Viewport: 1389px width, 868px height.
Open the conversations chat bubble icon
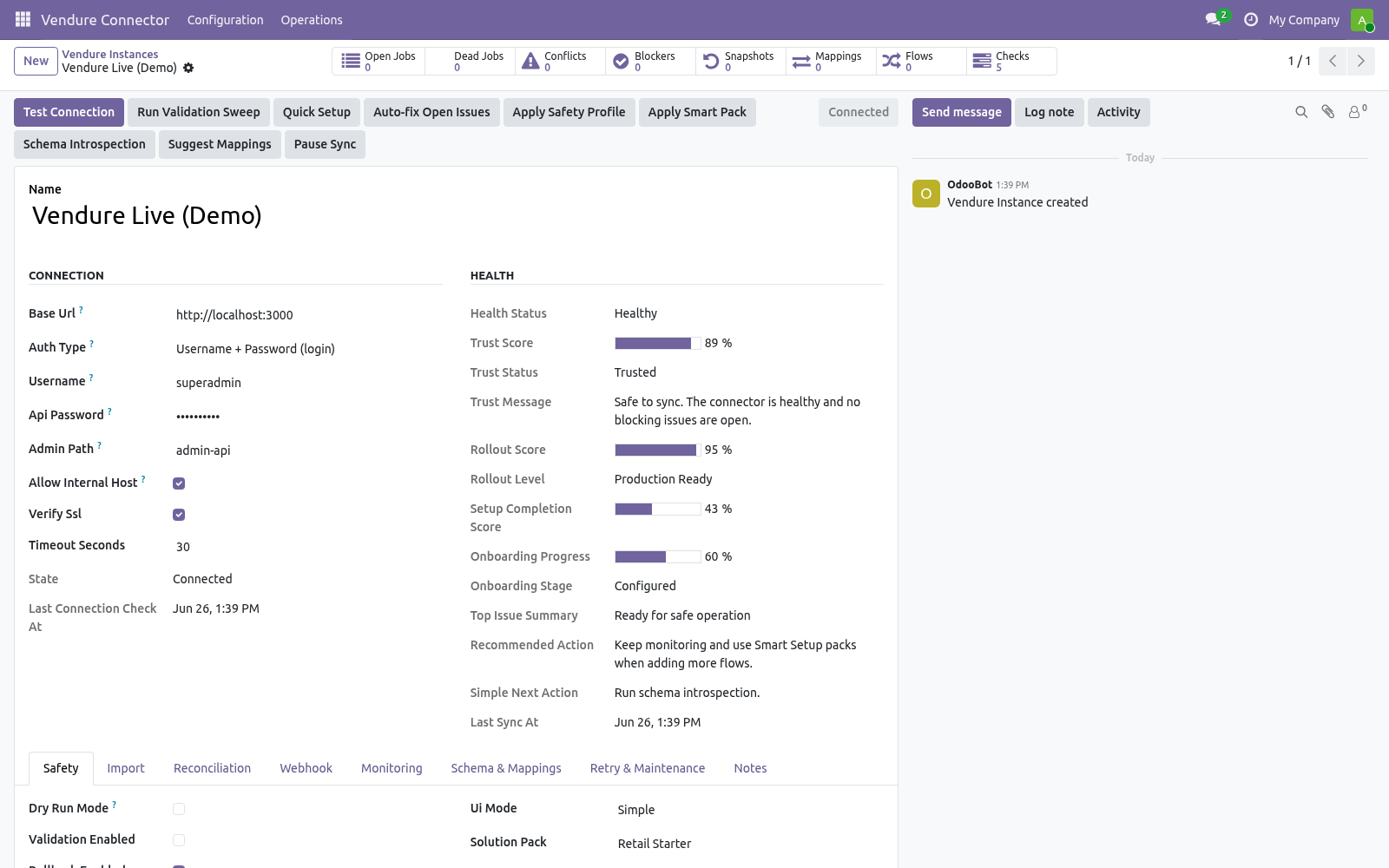[x=1213, y=19]
